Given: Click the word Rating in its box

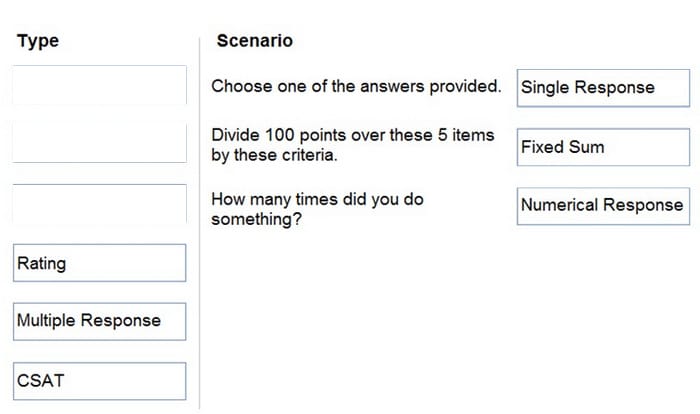Looking at the screenshot, I should coord(42,263).
